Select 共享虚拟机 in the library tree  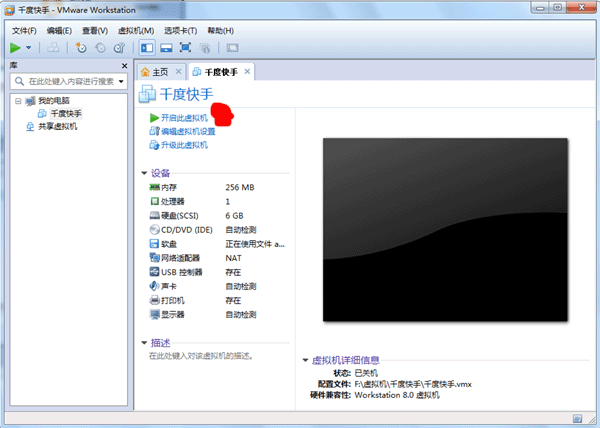[x=58, y=125]
